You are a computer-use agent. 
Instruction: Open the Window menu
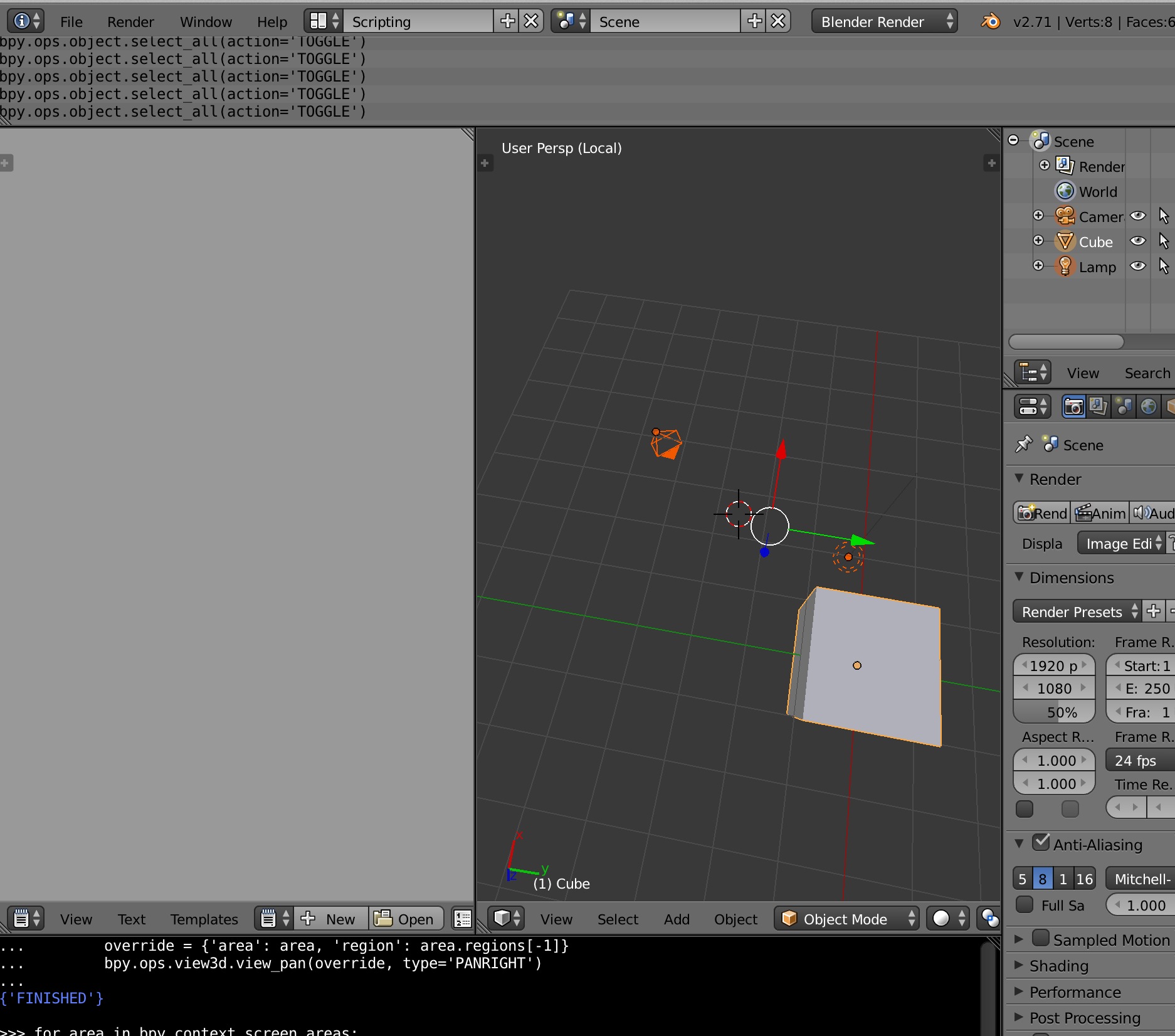(206, 22)
